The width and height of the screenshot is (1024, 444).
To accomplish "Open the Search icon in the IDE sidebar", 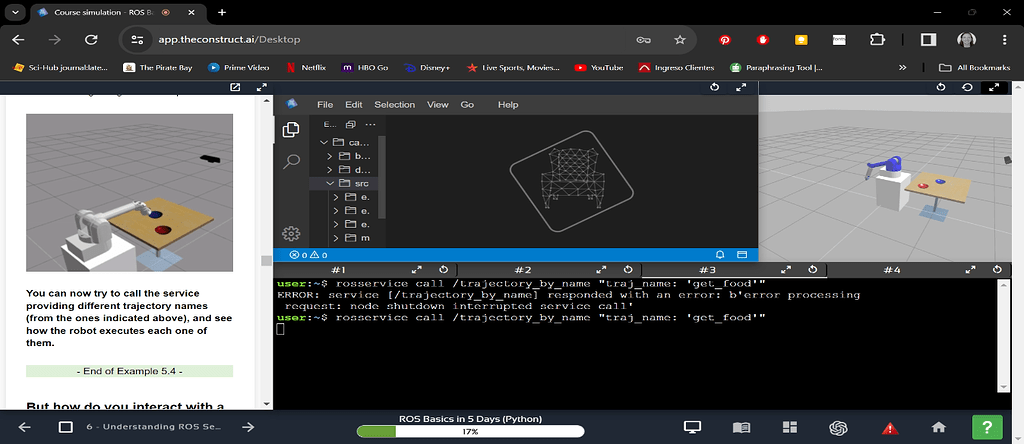I will point(291,161).
